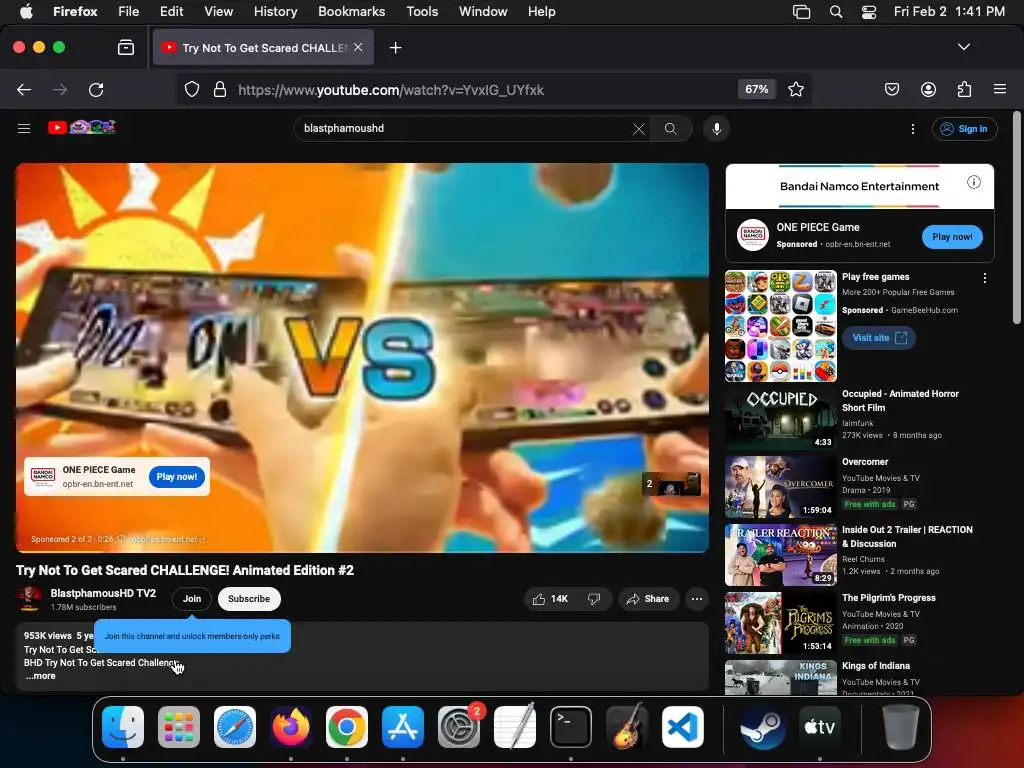This screenshot has height=768, width=1024.
Task: Clear the search box with X
Action: tap(639, 129)
